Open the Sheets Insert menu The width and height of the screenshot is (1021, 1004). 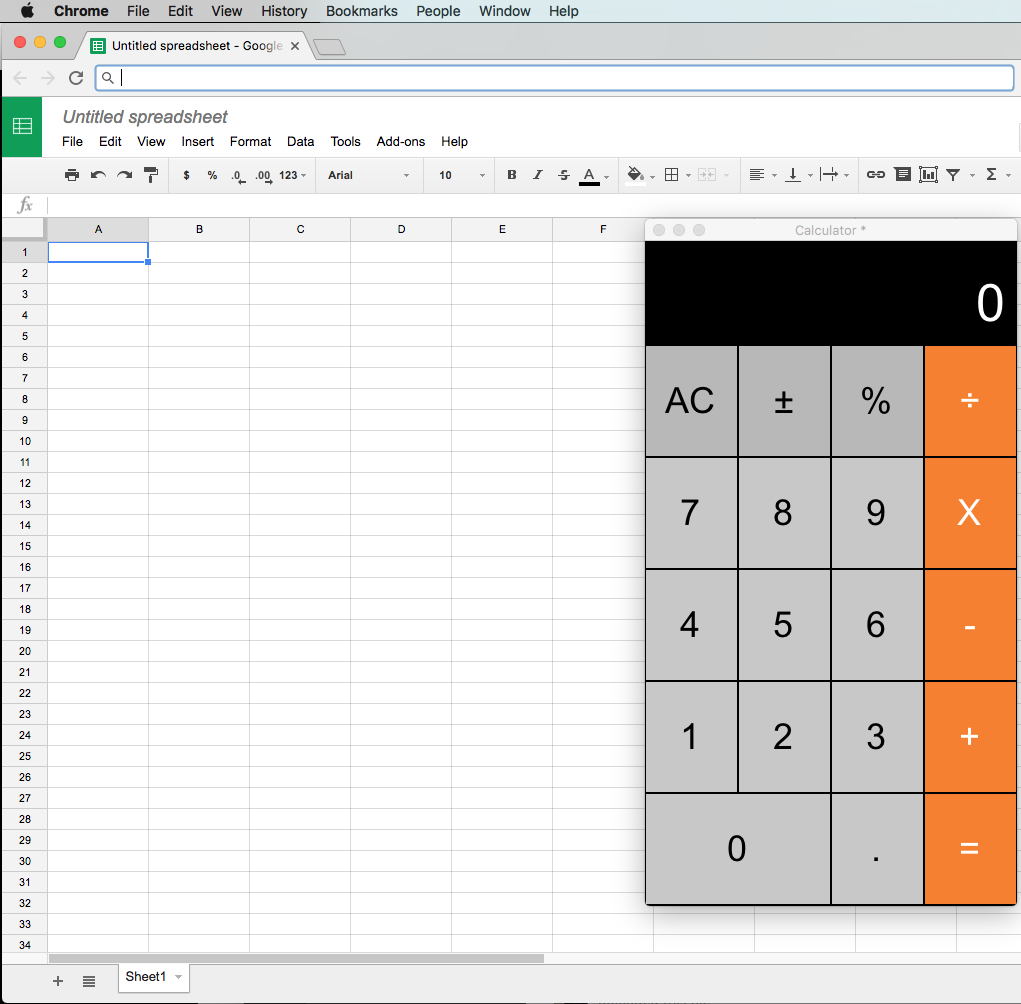coord(197,141)
